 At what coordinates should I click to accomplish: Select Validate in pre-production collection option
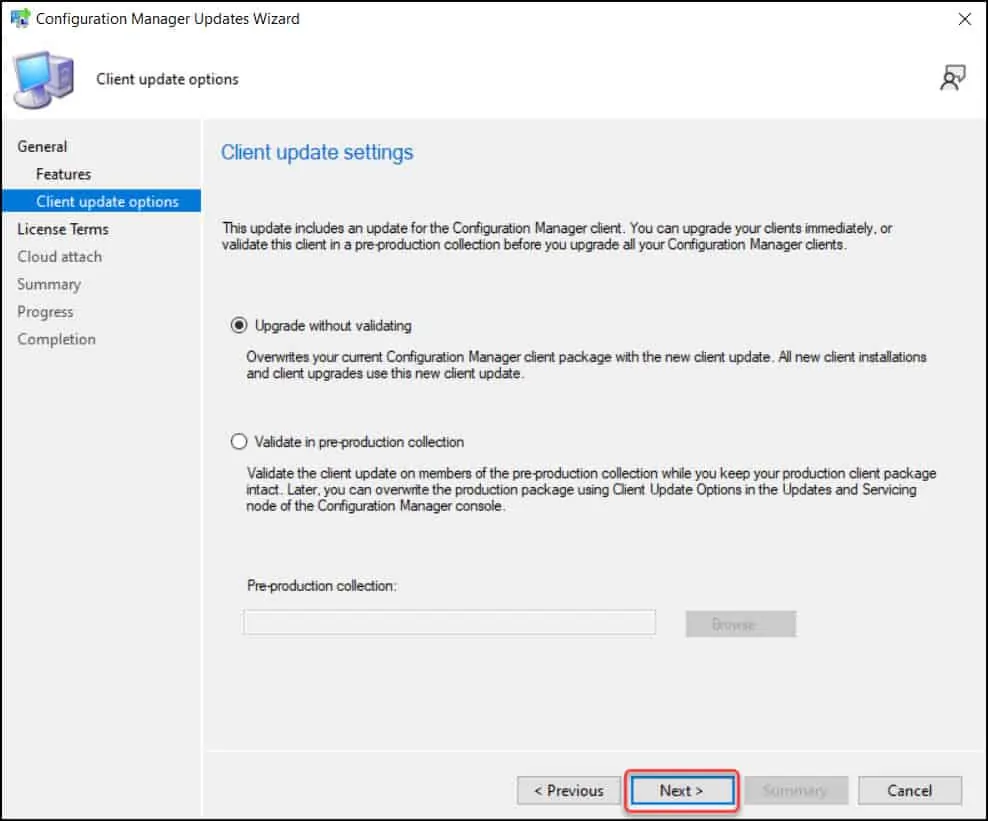click(x=347, y=442)
